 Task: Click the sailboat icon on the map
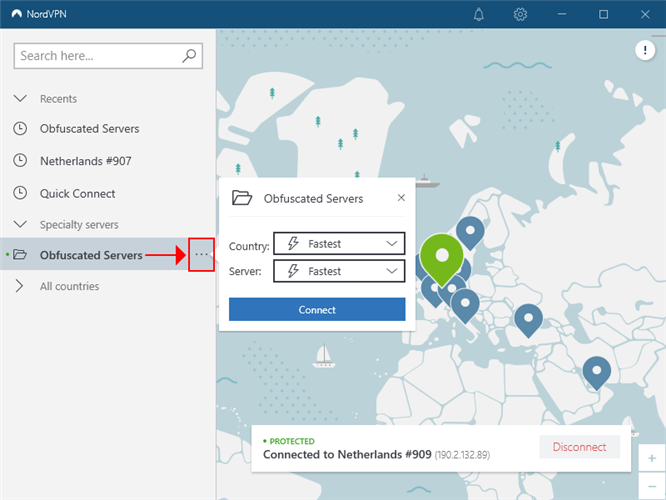click(323, 355)
